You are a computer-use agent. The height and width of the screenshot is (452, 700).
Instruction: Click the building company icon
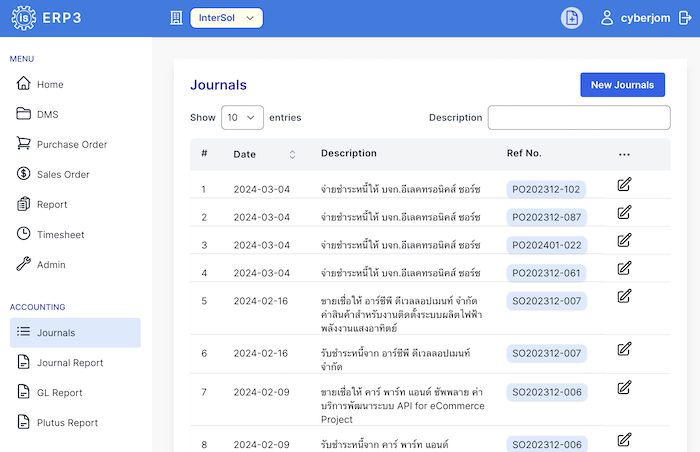pyautogui.click(x=176, y=18)
